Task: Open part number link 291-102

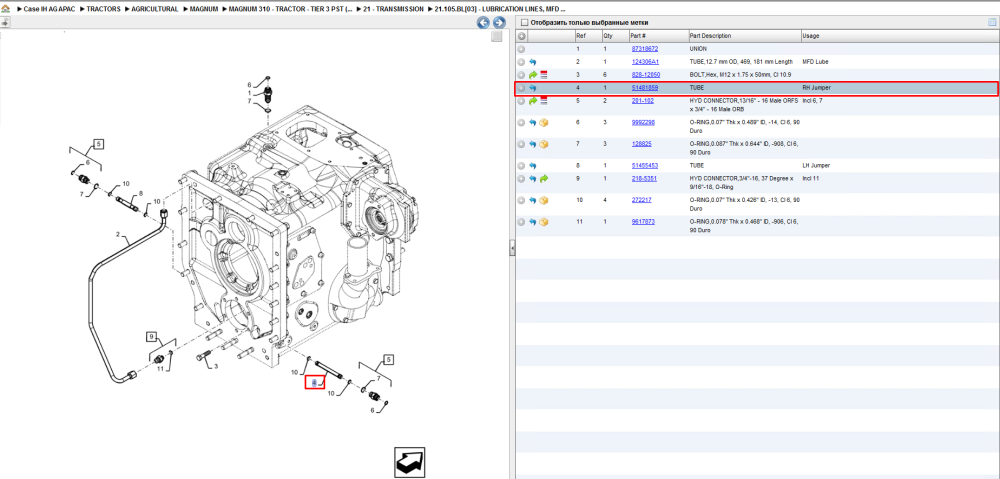Action: tap(642, 101)
